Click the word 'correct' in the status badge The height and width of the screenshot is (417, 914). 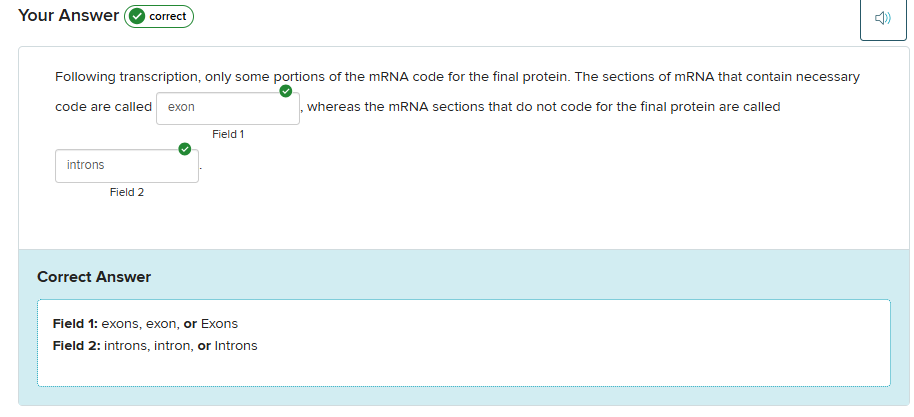[x=168, y=17]
